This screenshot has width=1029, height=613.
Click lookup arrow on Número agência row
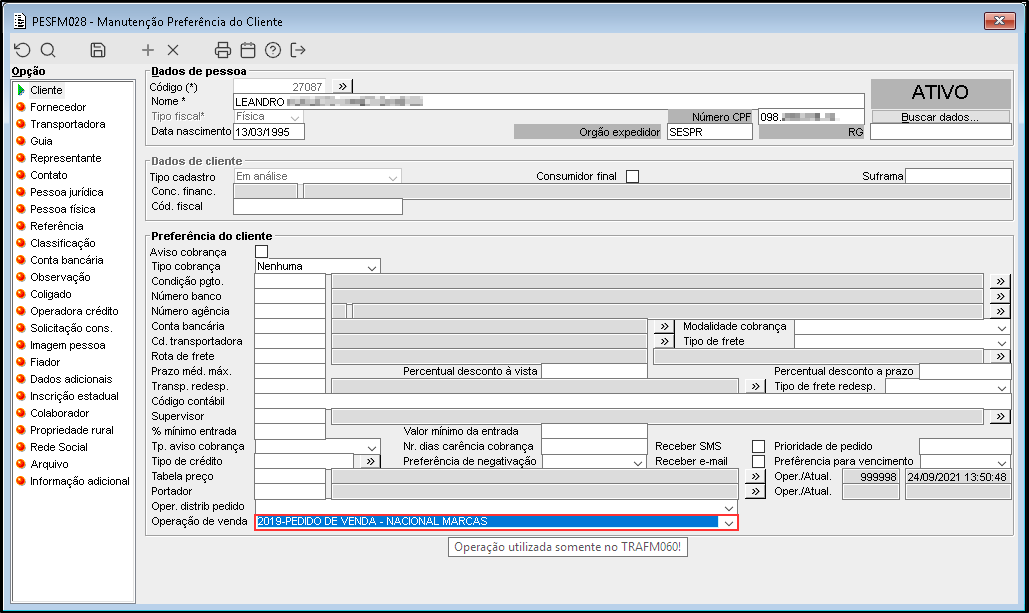(1000, 311)
